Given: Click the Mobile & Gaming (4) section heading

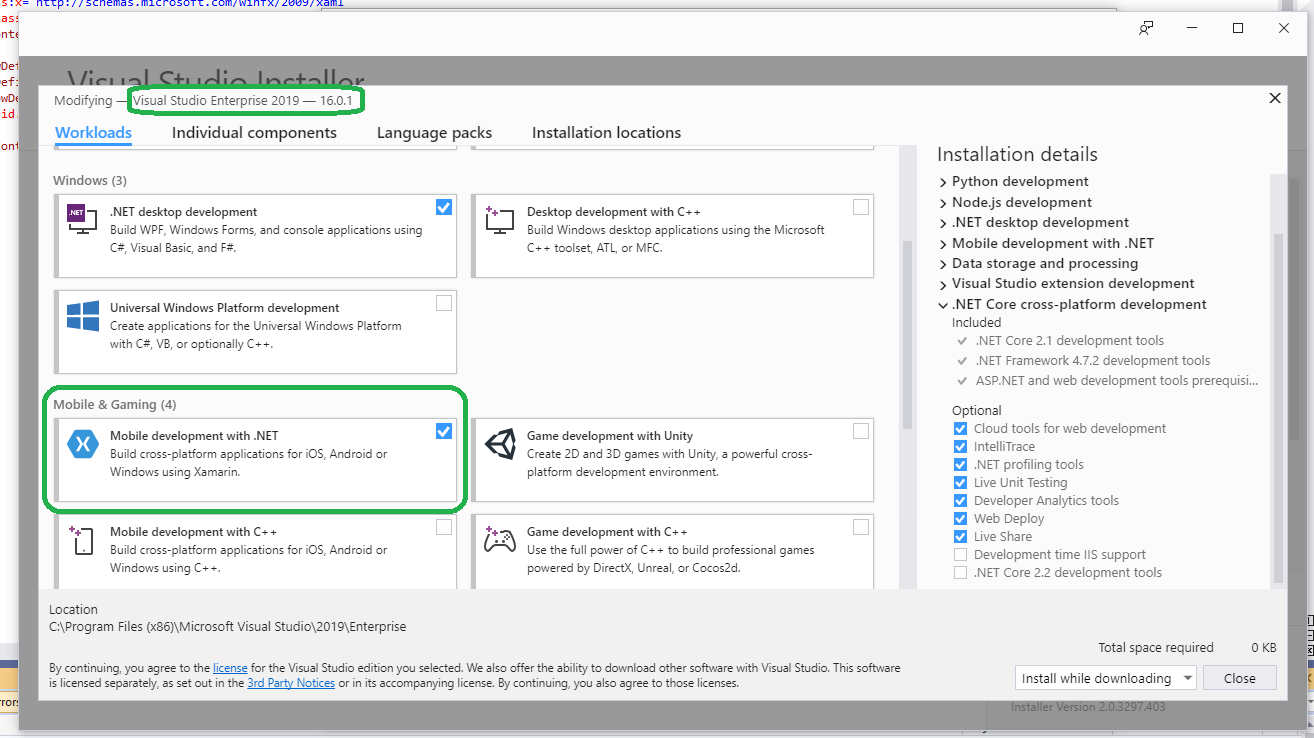Looking at the screenshot, I should tap(114, 405).
